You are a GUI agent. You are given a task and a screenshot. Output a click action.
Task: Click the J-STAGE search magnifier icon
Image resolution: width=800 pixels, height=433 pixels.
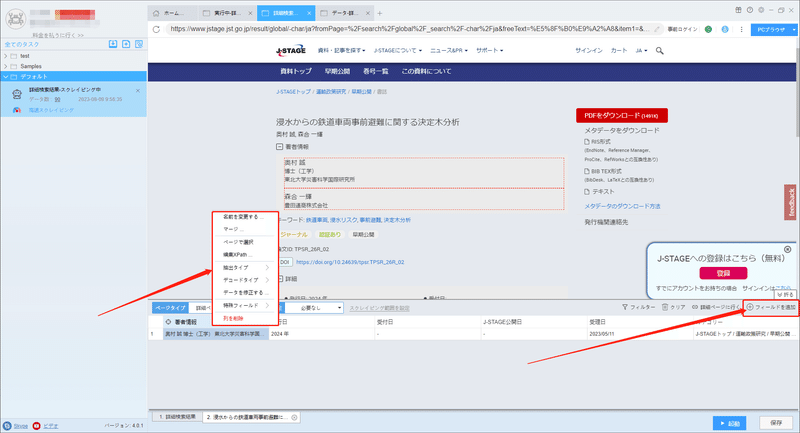660,50
